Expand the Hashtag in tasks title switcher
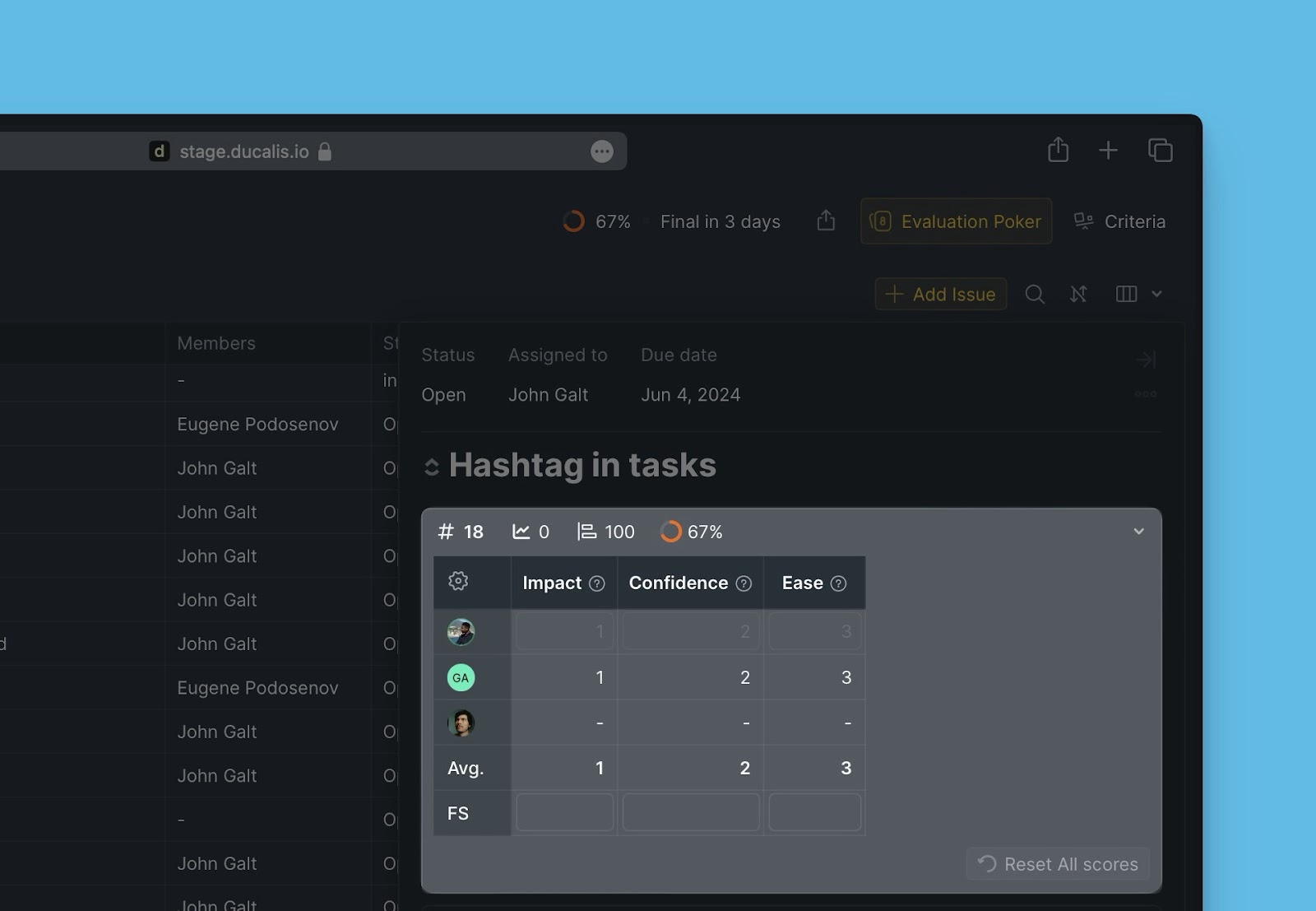The image size is (1316, 911). pyautogui.click(x=431, y=467)
